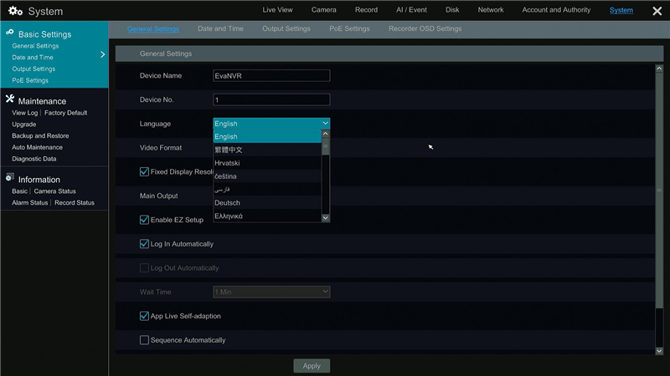Select Deutsch in the language list
Screen dimensions: 670x376
(x=267, y=203)
